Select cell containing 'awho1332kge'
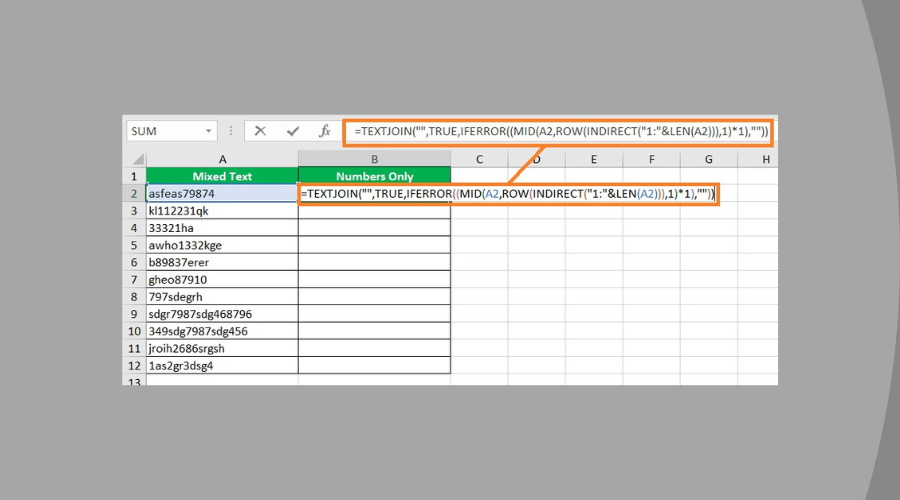 [x=222, y=245]
